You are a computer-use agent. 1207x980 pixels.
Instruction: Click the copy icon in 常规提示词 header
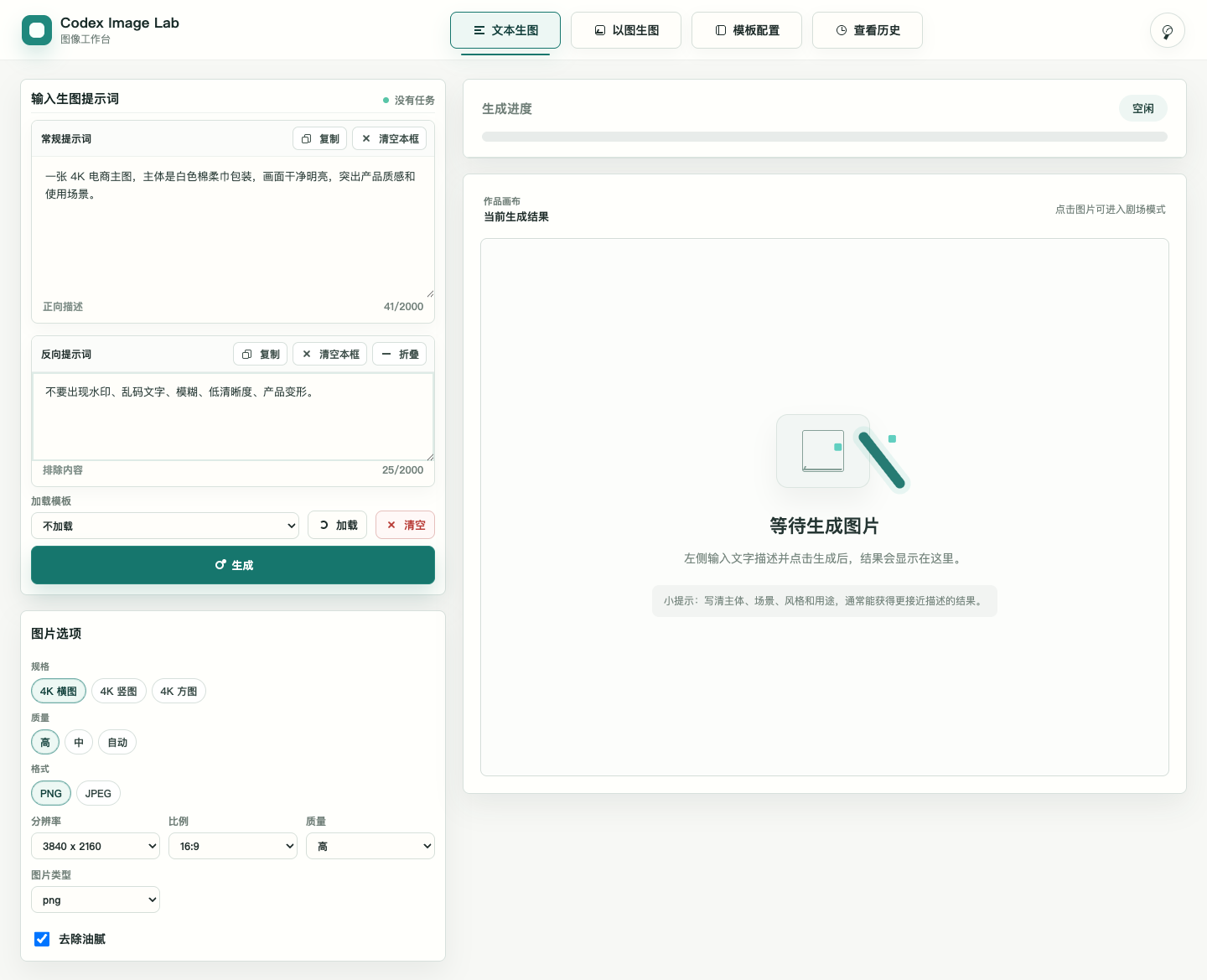click(307, 139)
